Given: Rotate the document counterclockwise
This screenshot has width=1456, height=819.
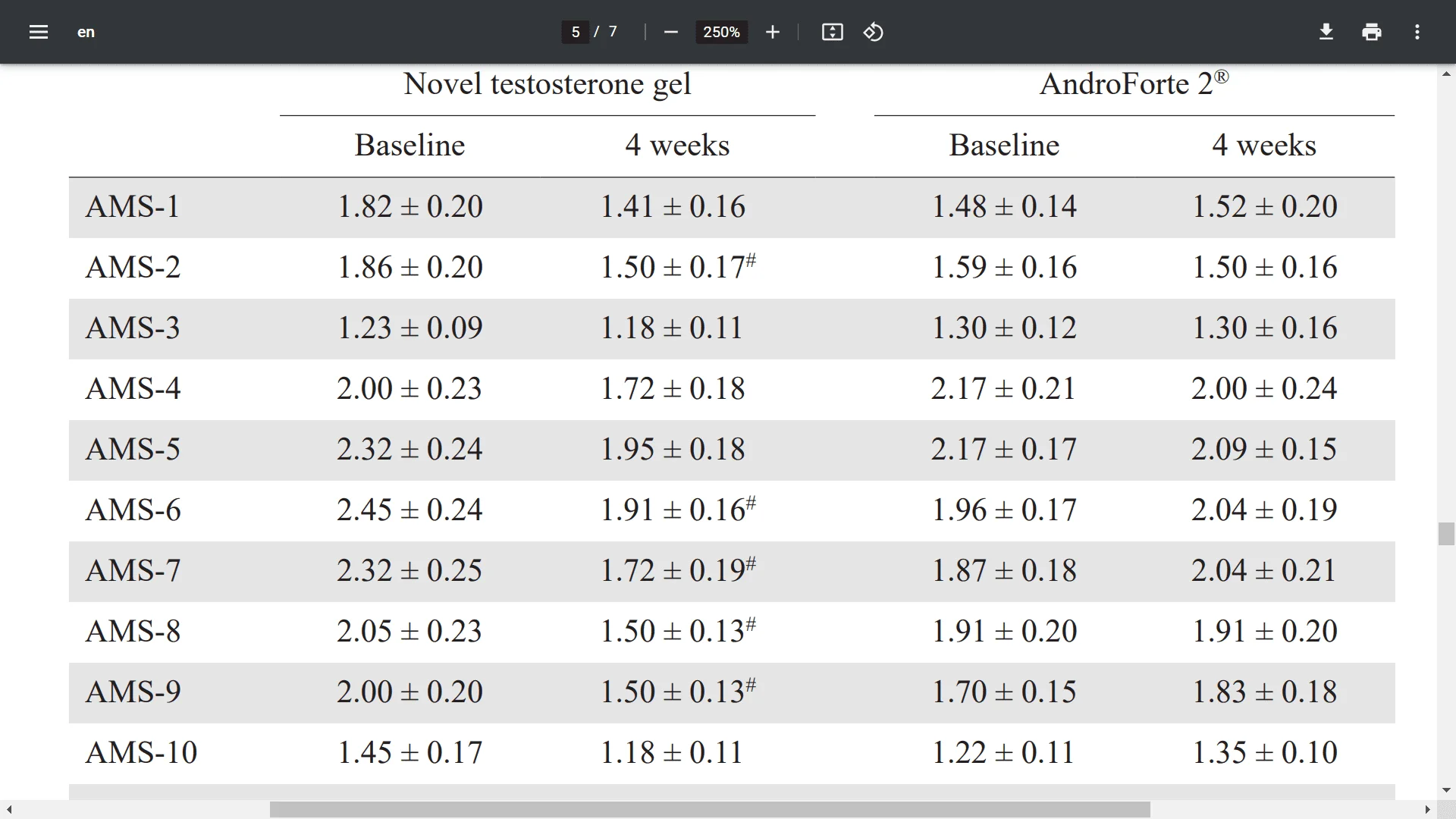Looking at the screenshot, I should (874, 32).
